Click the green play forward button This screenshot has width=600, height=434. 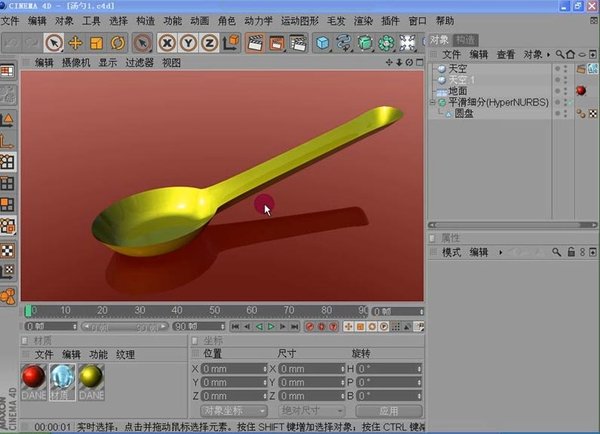tap(271, 326)
